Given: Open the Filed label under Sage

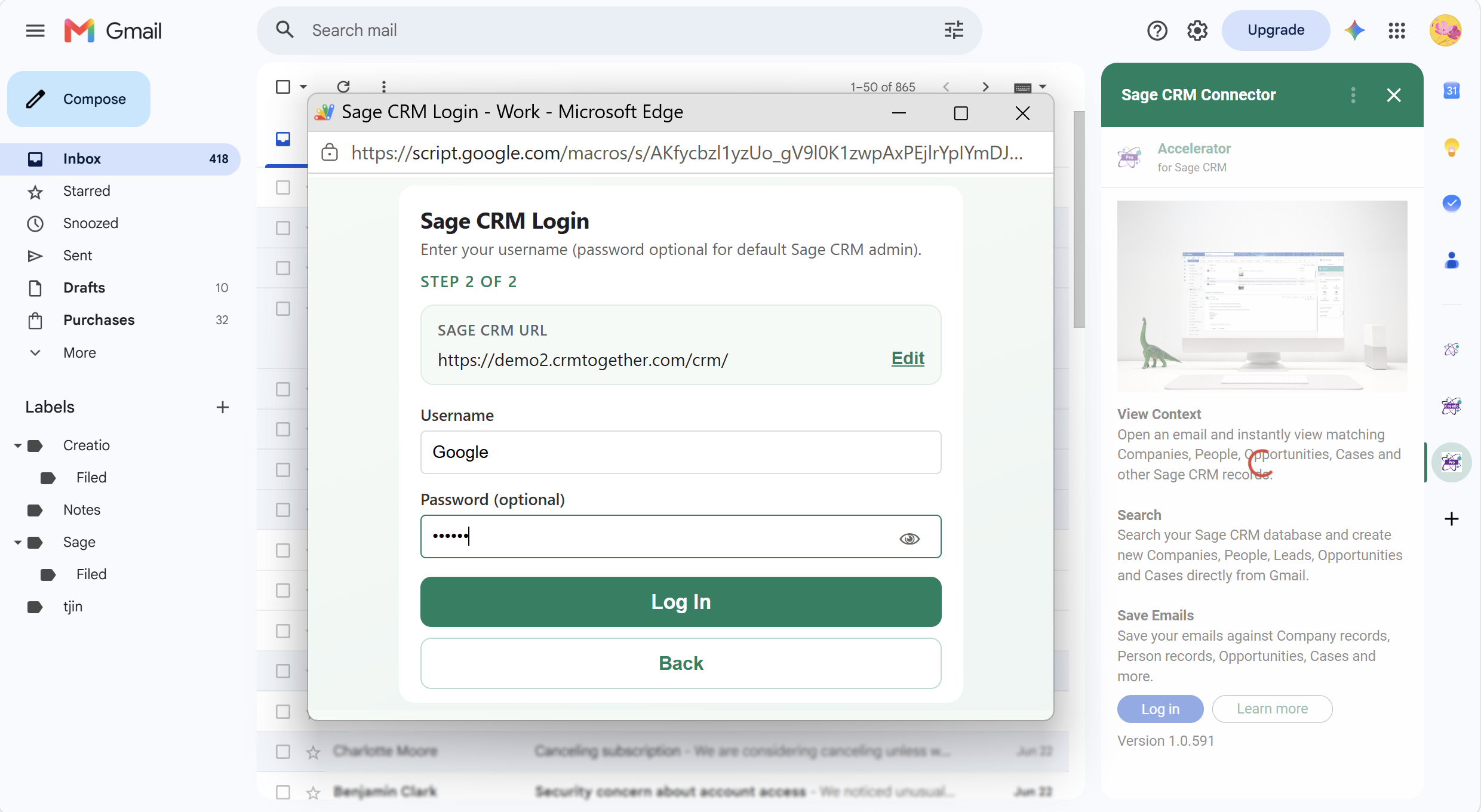Looking at the screenshot, I should click(x=91, y=574).
